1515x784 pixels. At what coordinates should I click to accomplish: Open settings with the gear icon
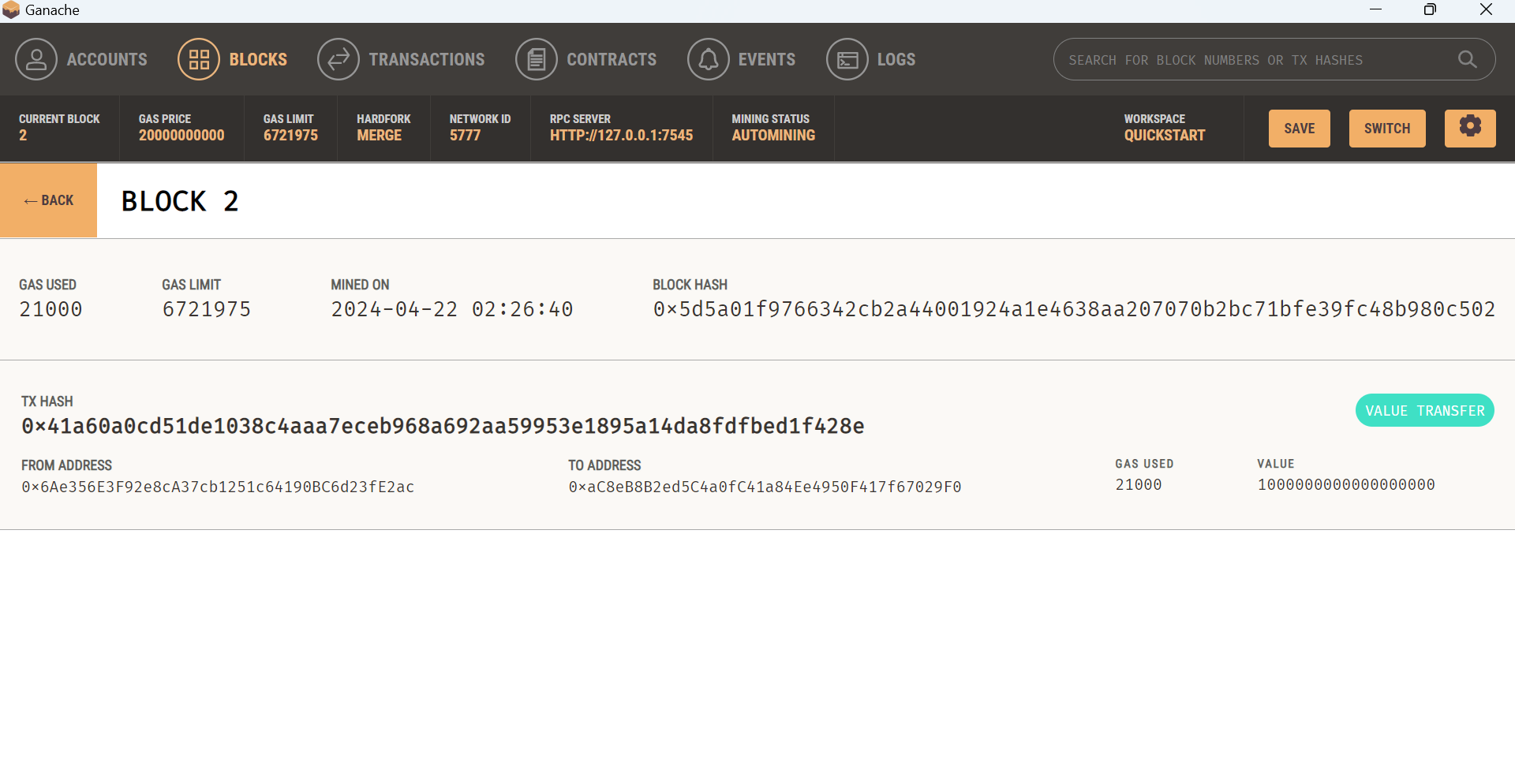1470,128
